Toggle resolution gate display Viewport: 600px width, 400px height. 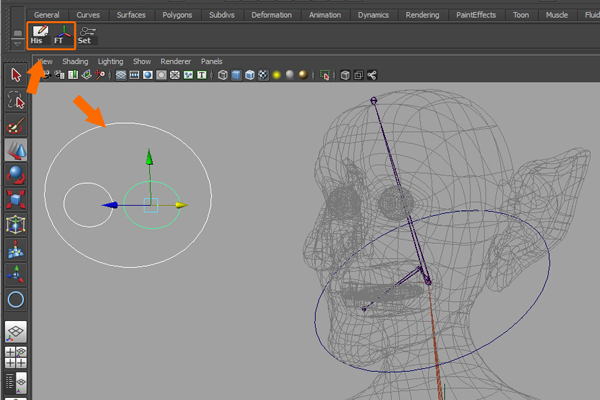(x=148, y=75)
